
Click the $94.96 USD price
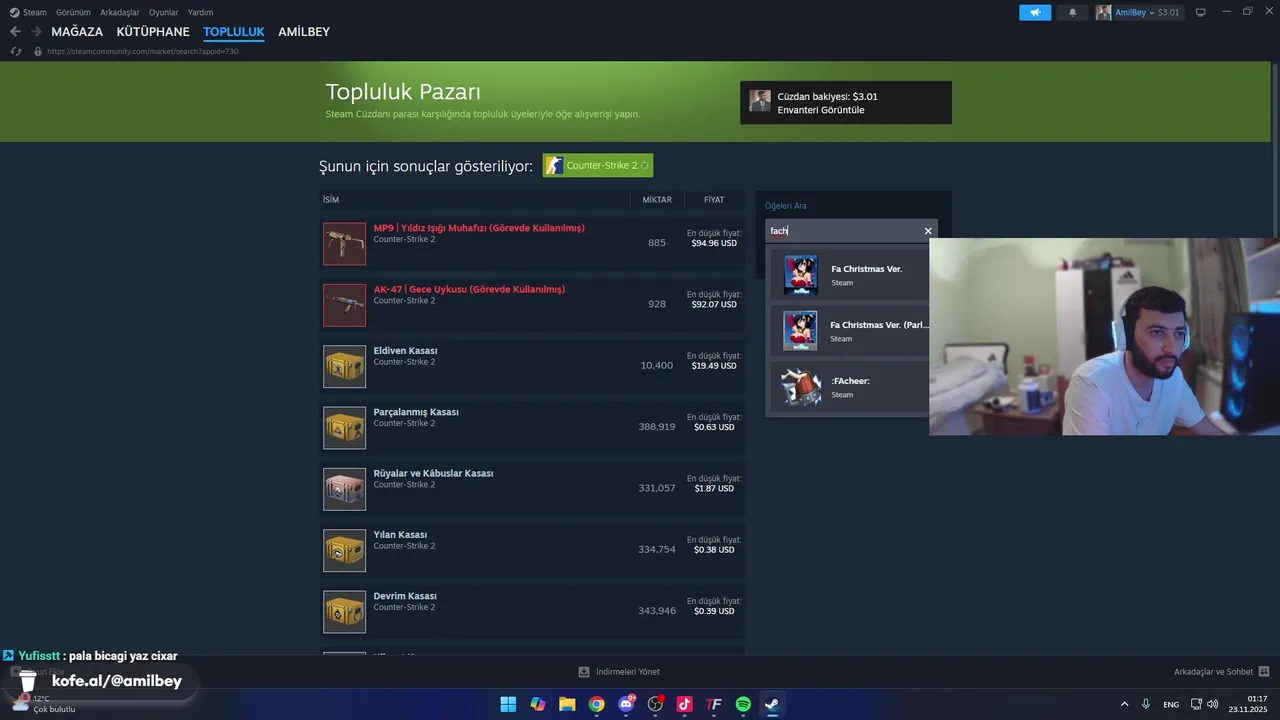coord(714,243)
